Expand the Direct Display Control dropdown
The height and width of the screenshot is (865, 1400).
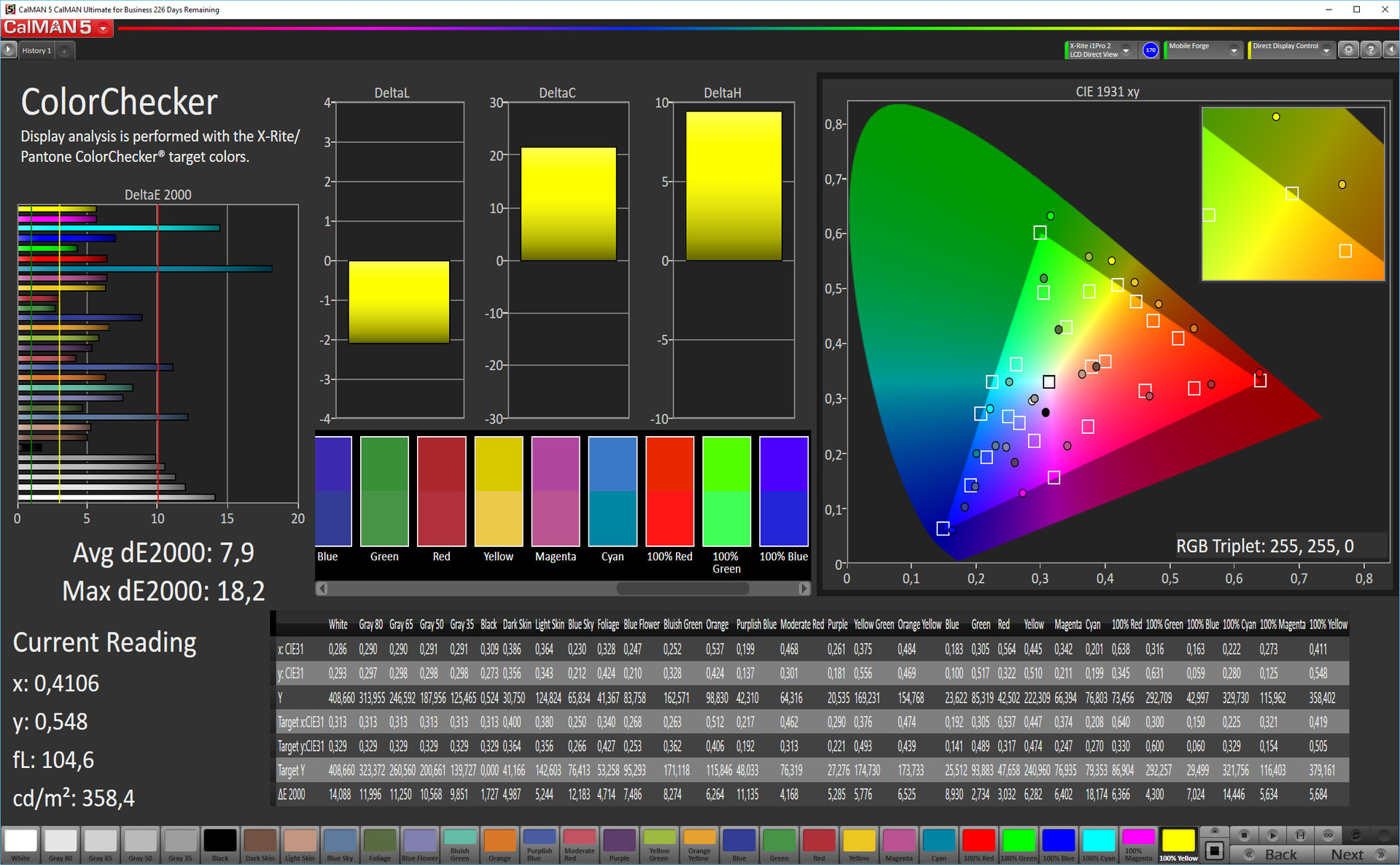(x=1326, y=50)
